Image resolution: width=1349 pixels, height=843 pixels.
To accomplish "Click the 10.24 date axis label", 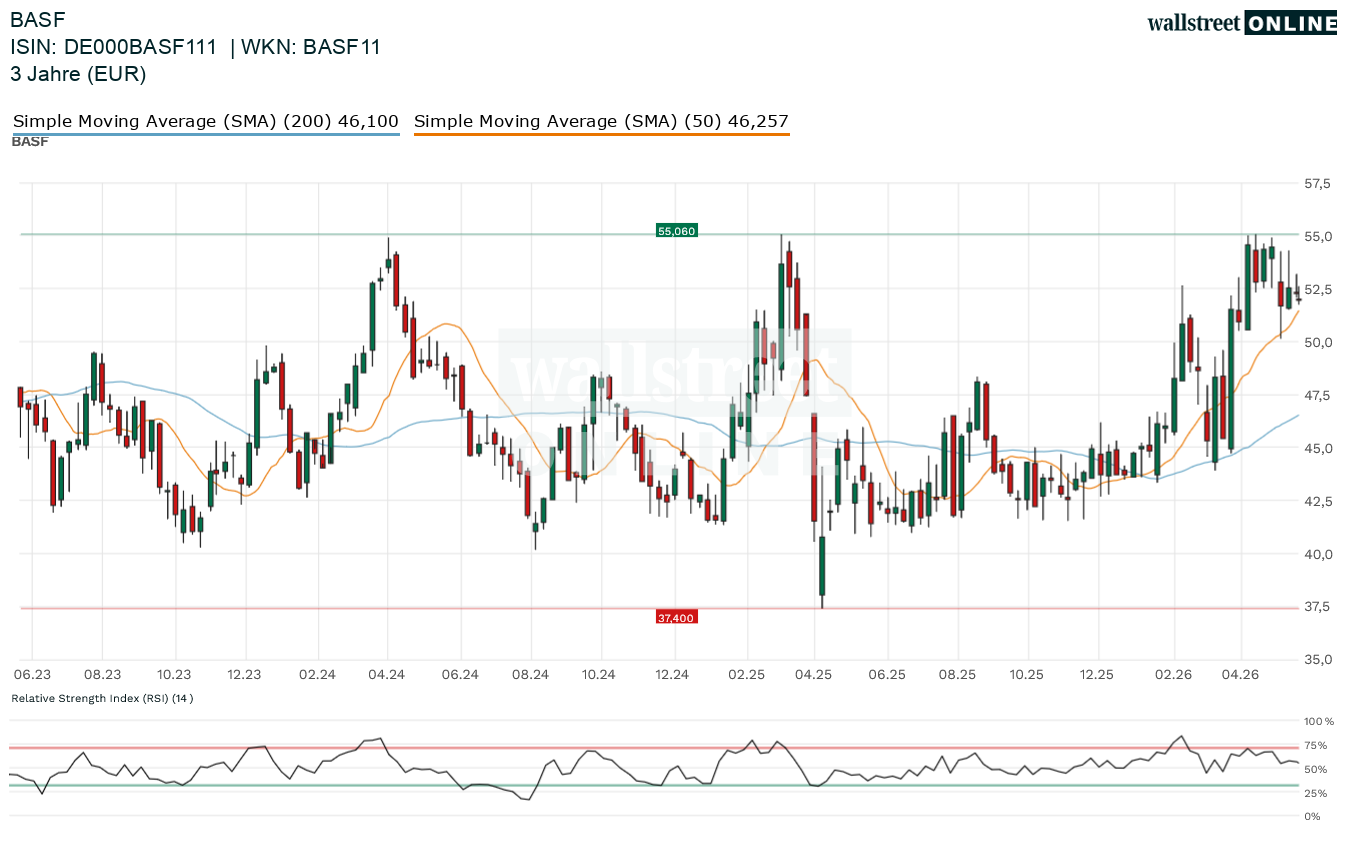I will (598, 675).
